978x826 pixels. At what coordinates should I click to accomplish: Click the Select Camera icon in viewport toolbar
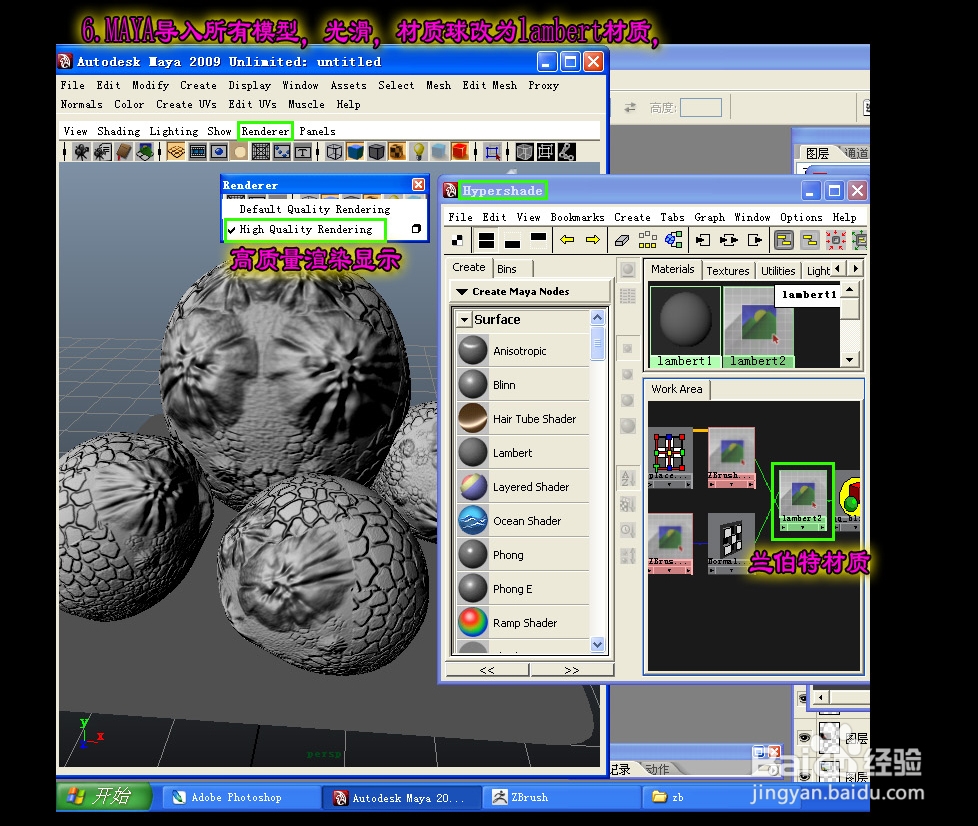[x=81, y=152]
